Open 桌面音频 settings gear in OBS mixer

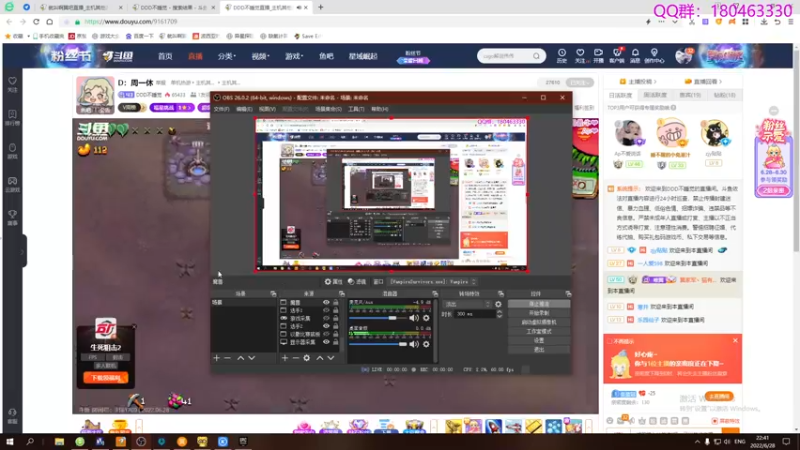tap(426, 344)
